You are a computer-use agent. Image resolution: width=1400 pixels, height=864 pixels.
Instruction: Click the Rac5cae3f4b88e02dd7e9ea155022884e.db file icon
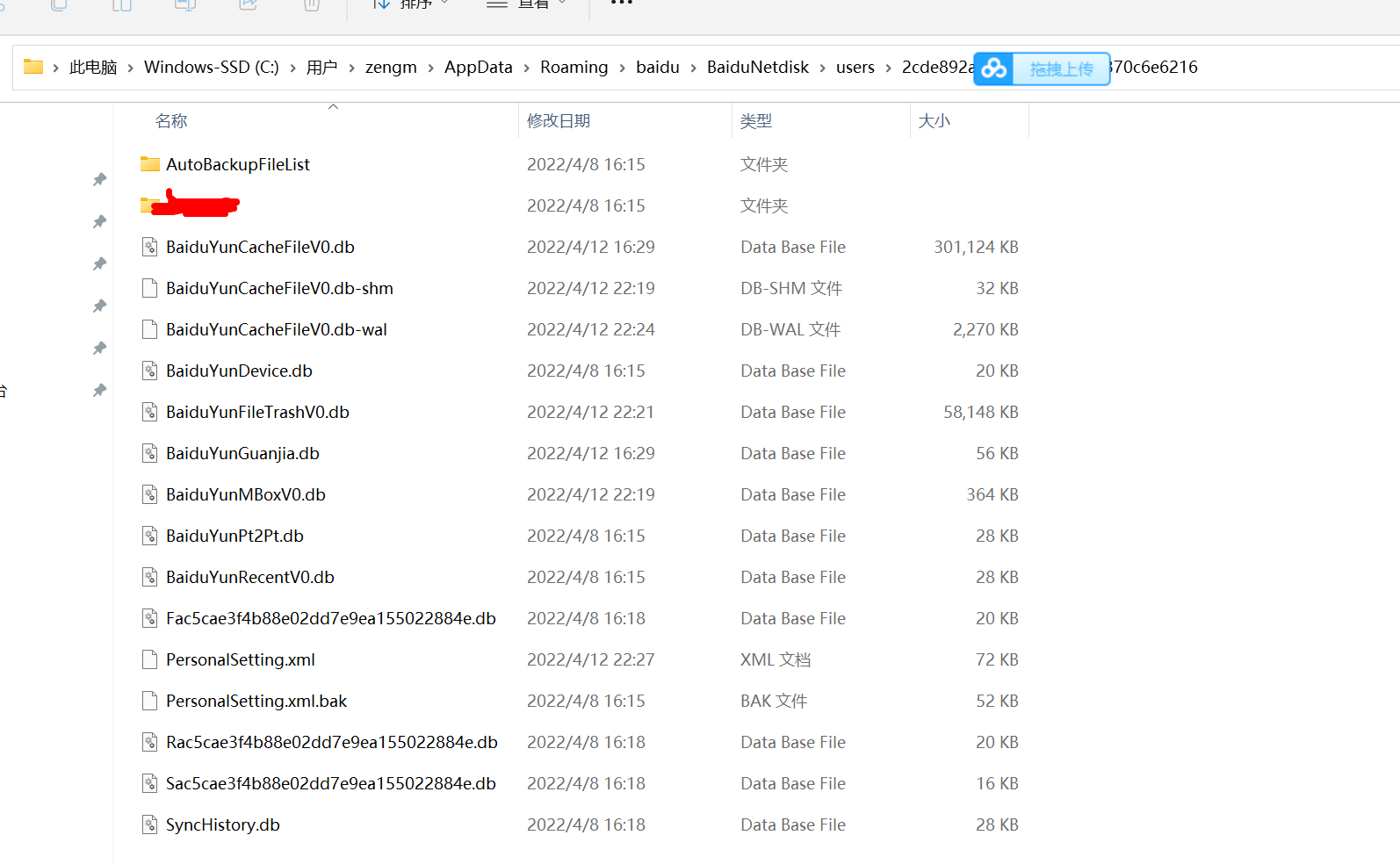pos(150,742)
